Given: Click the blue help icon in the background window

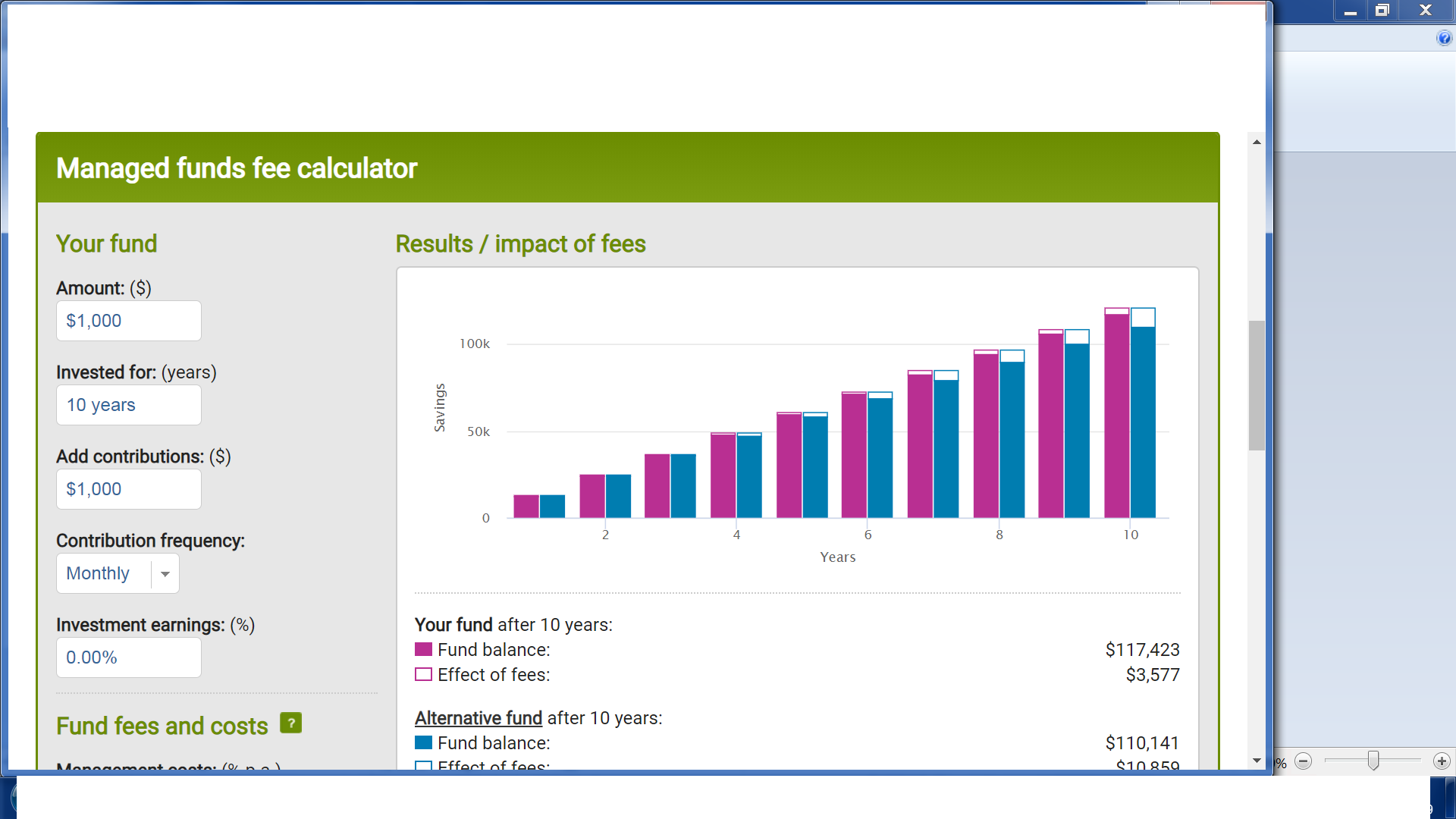Looking at the screenshot, I should (x=1444, y=38).
